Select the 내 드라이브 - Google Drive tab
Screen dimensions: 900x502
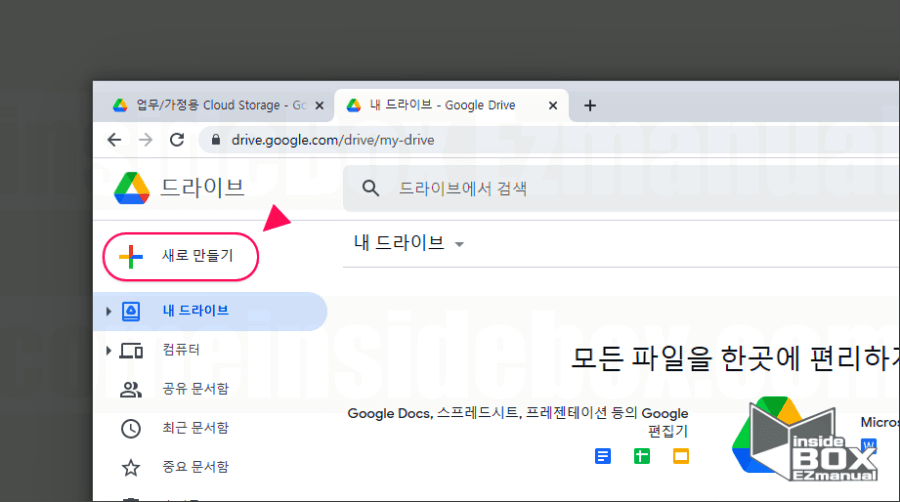tap(451, 106)
